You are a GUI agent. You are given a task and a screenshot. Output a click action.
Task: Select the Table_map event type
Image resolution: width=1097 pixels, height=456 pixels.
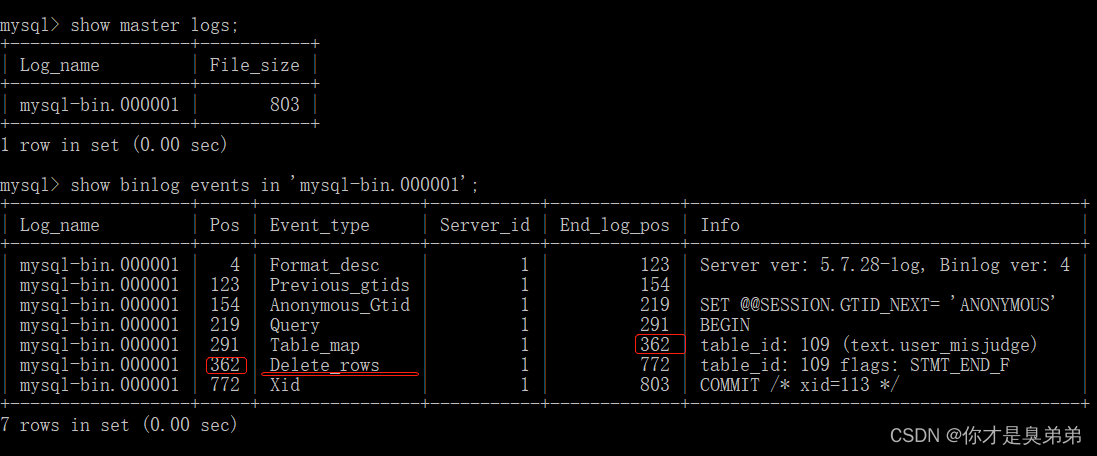[315, 345]
